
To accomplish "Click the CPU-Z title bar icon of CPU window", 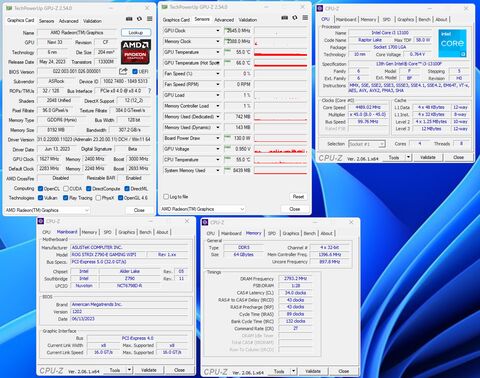I will [x=320, y=9].
